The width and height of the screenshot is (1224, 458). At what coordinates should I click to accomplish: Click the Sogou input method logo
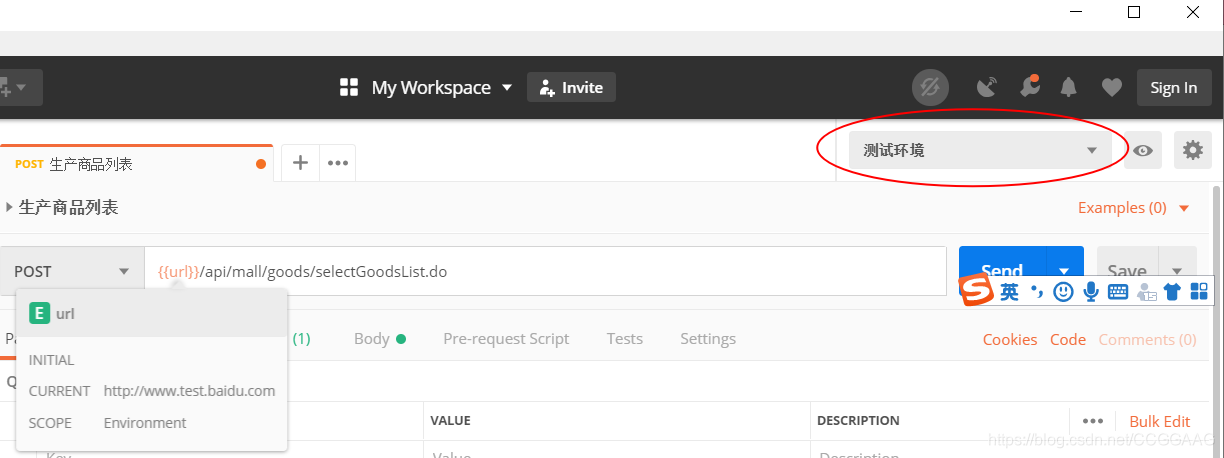(977, 291)
